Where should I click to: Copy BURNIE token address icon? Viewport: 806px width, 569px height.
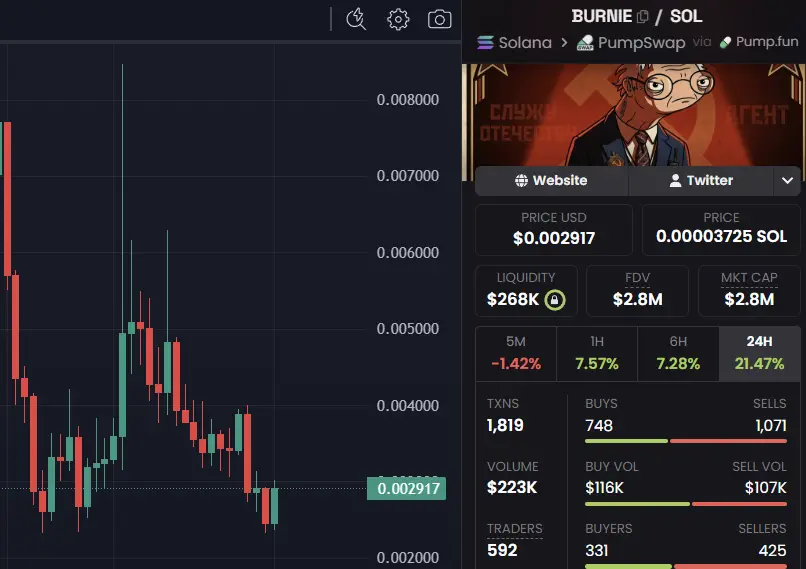(x=643, y=17)
